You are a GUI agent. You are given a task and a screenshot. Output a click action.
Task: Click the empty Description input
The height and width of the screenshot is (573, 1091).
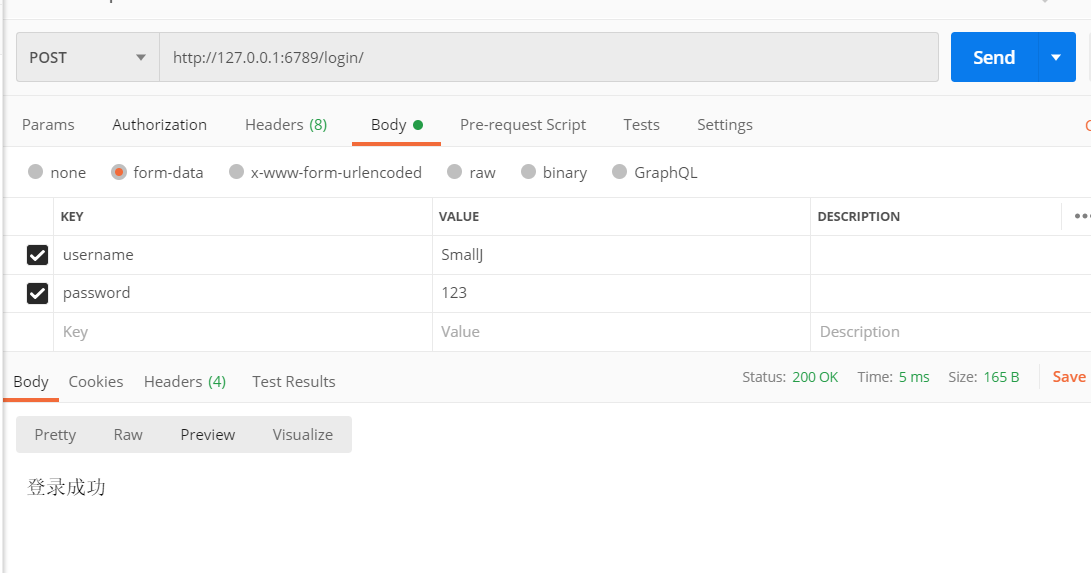click(x=950, y=332)
